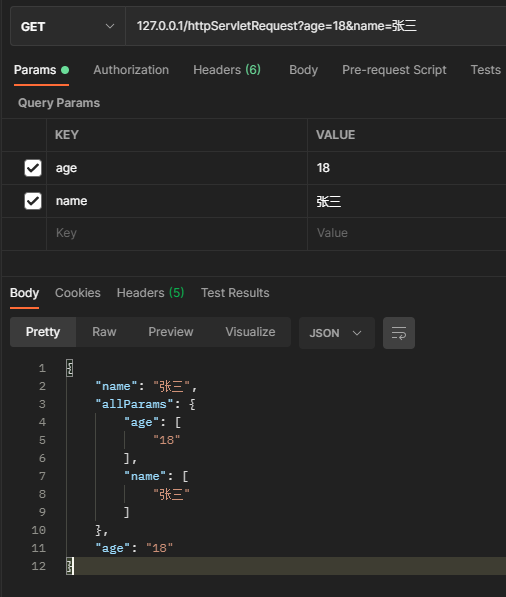Toggle word wrap icon in response toolbar
Image resolution: width=506 pixels, height=597 pixels.
pos(399,333)
